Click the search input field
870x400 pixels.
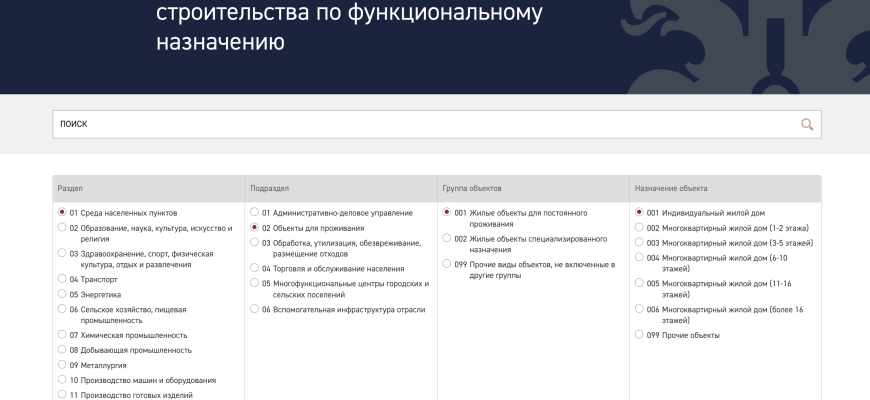(420, 124)
